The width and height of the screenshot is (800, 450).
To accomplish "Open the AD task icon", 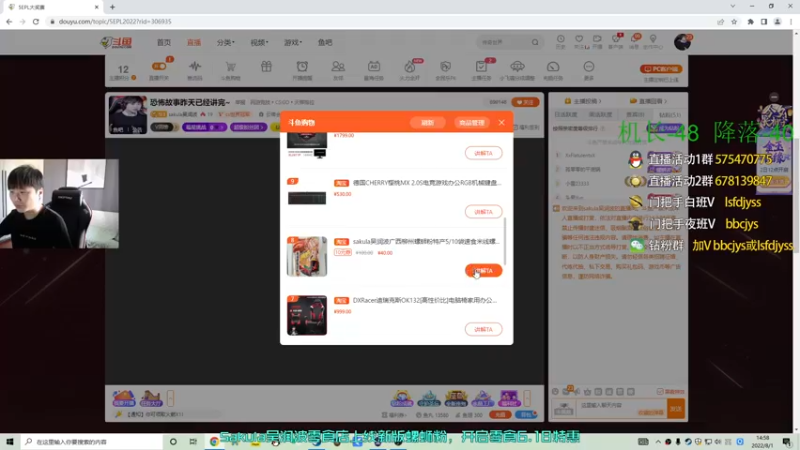I will pyautogui.click(x=374, y=67).
